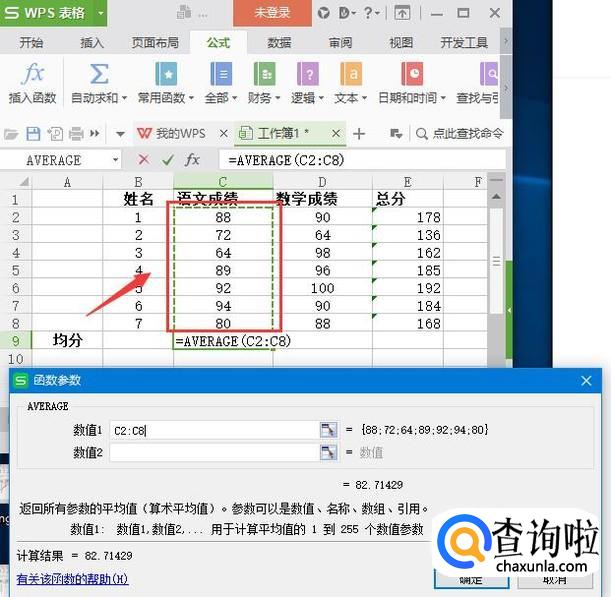The height and width of the screenshot is (597, 611).
Task: Close the 我的WPS tab
Action: coord(223,134)
